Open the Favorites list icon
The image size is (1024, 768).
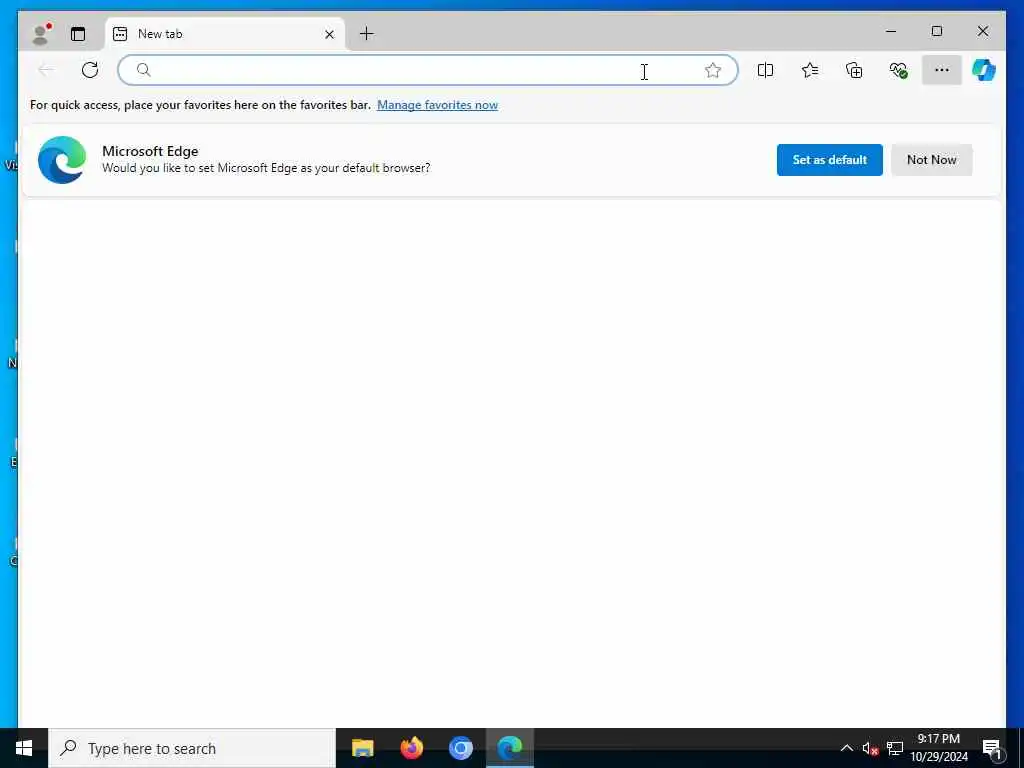[x=810, y=70]
